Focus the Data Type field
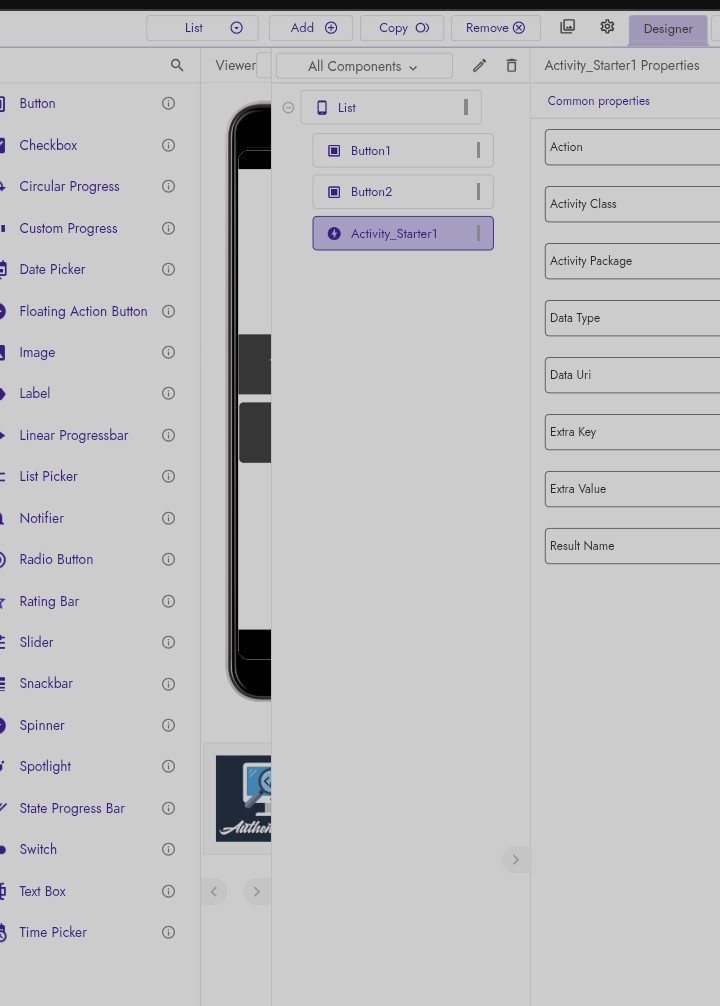The image size is (720, 1006). [633, 318]
